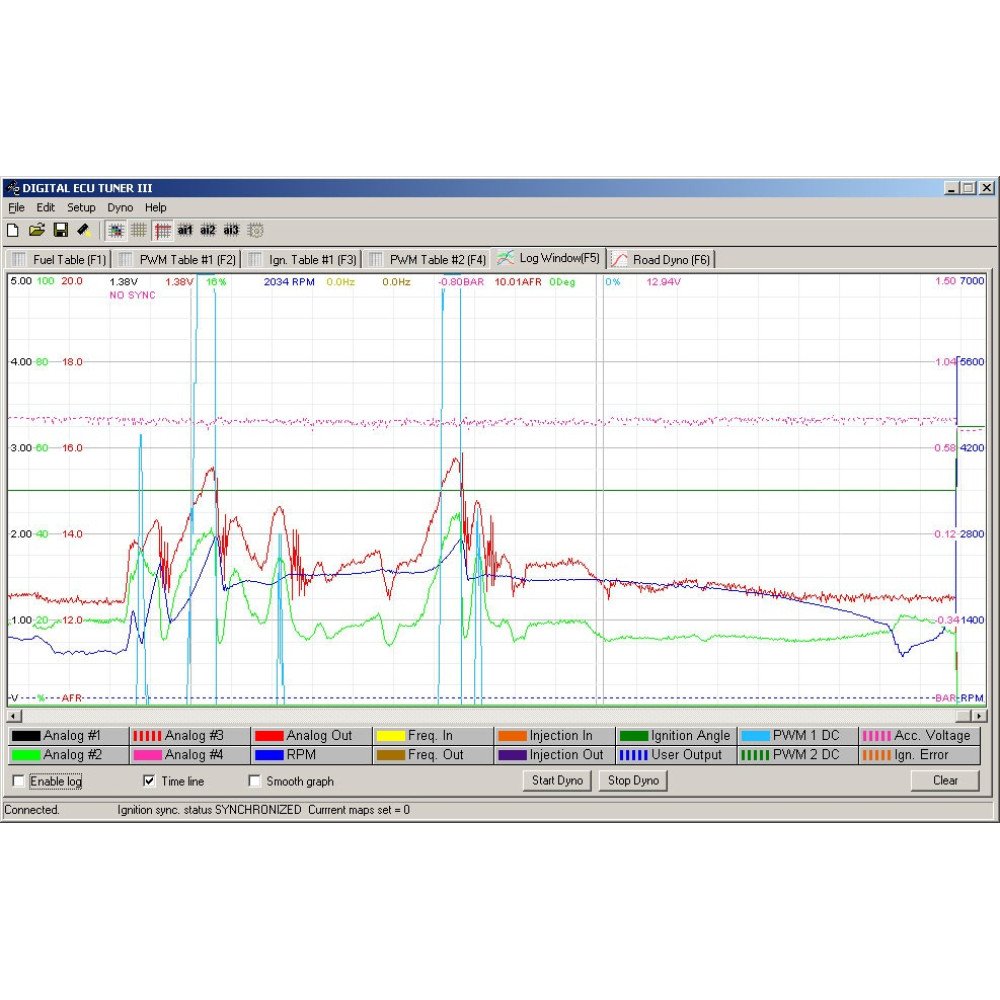This screenshot has height=1000, width=1000.
Task: Click the Open folder icon
Action: click(37, 230)
